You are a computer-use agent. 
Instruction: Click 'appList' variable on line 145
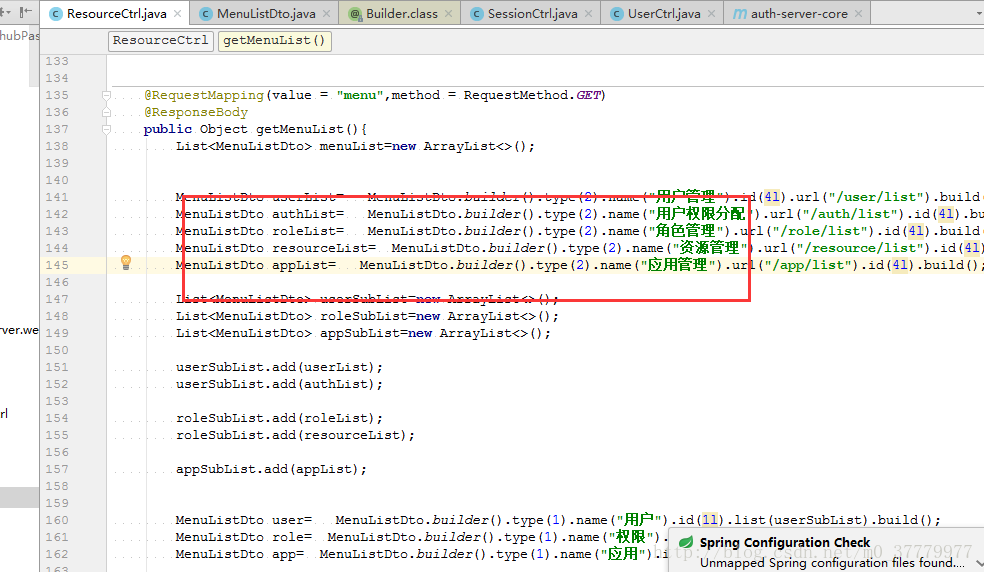pyautogui.click(x=300, y=264)
